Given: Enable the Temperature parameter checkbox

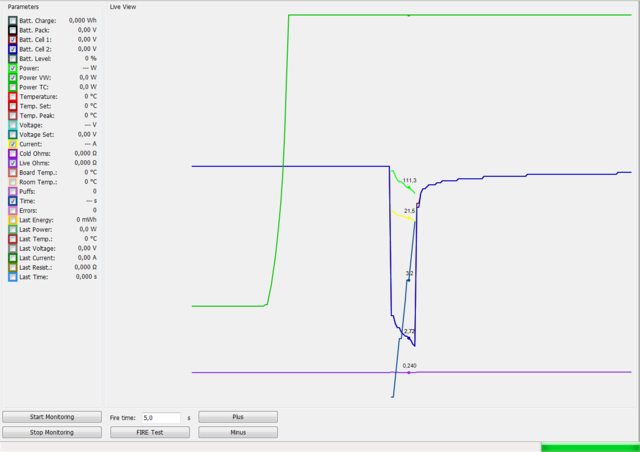Looking at the screenshot, I should 12,96.
